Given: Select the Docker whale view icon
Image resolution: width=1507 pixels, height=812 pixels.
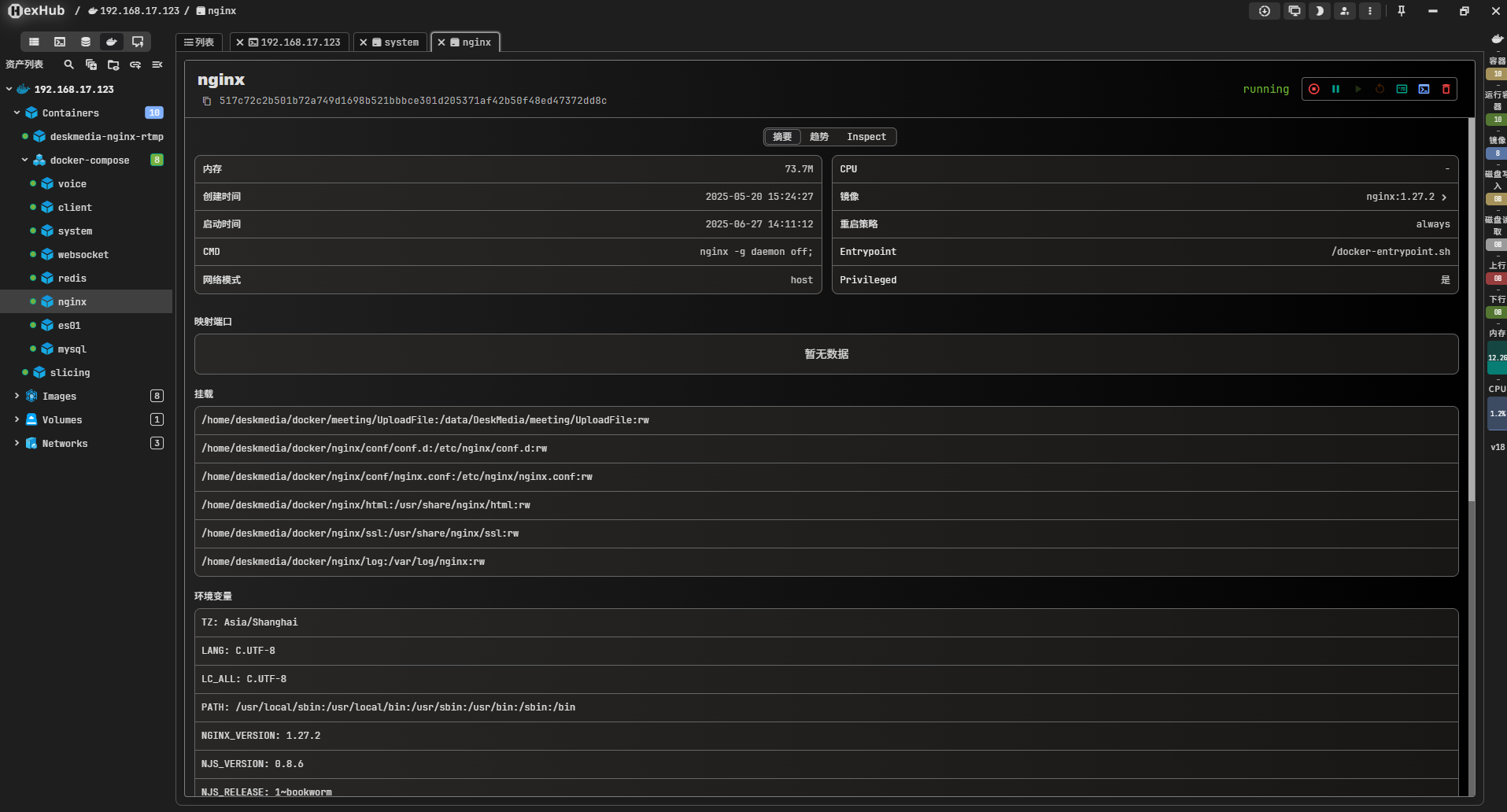Looking at the screenshot, I should coord(112,42).
